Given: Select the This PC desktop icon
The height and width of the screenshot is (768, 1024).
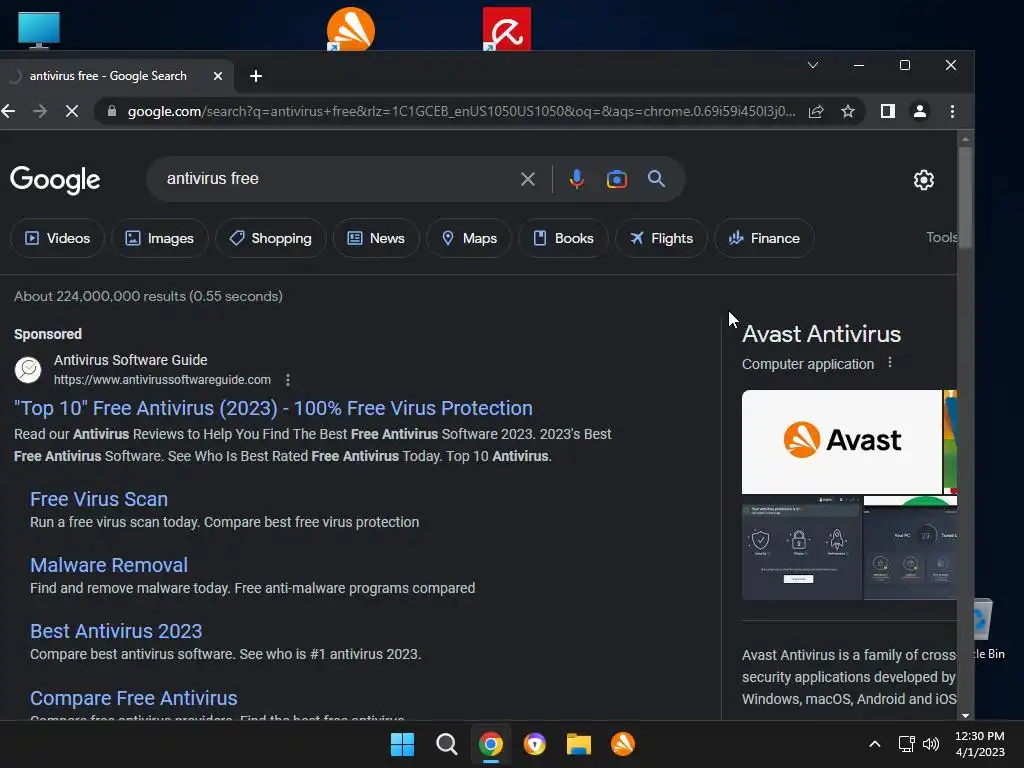Looking at the screenshot, I should point(39,30).
